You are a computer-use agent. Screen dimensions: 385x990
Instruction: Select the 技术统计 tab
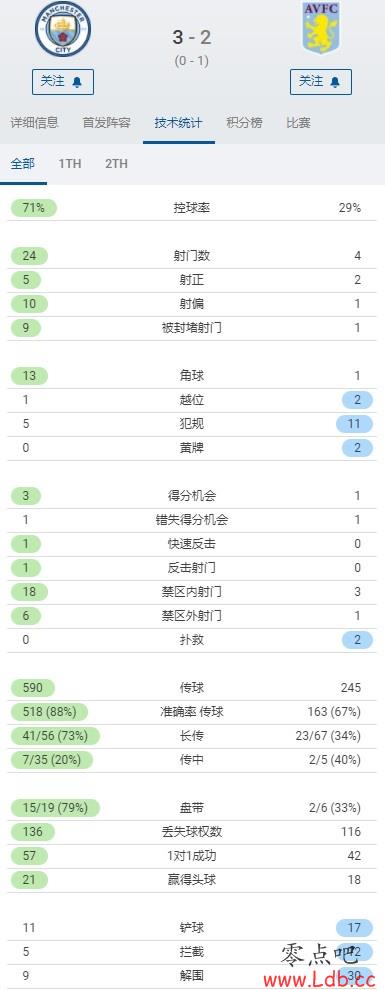click(x=179, y=122)
